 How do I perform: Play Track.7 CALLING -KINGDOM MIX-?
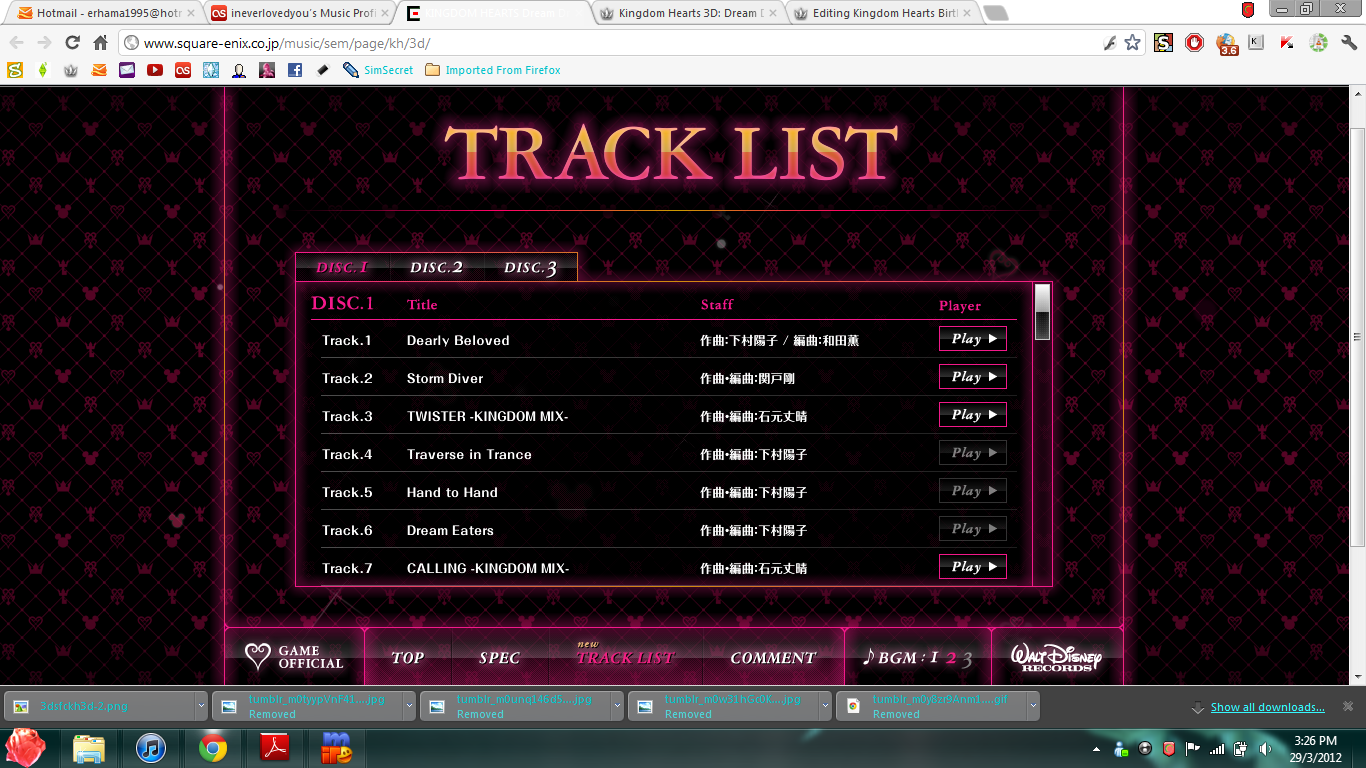coord(972,567)
